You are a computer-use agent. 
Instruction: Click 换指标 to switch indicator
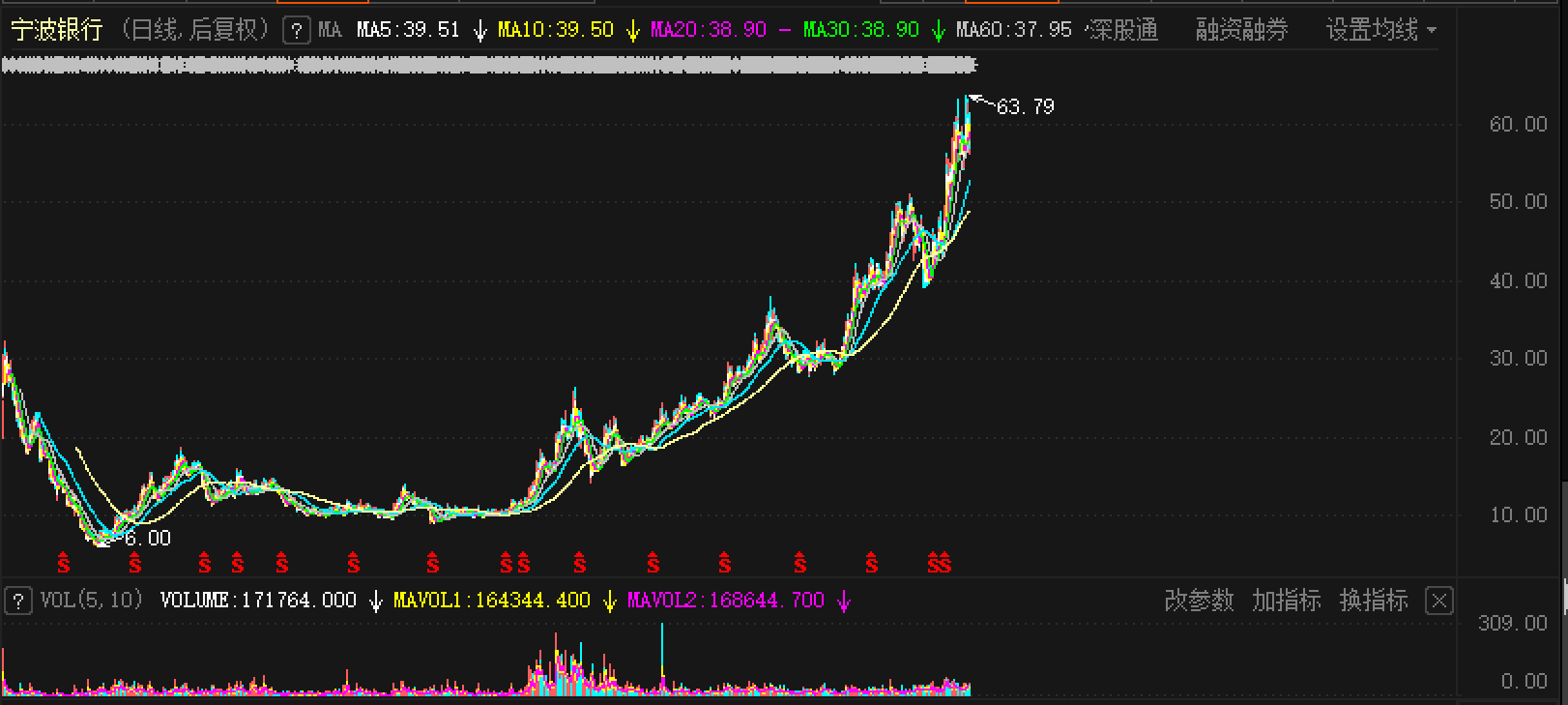(1374, 601)
